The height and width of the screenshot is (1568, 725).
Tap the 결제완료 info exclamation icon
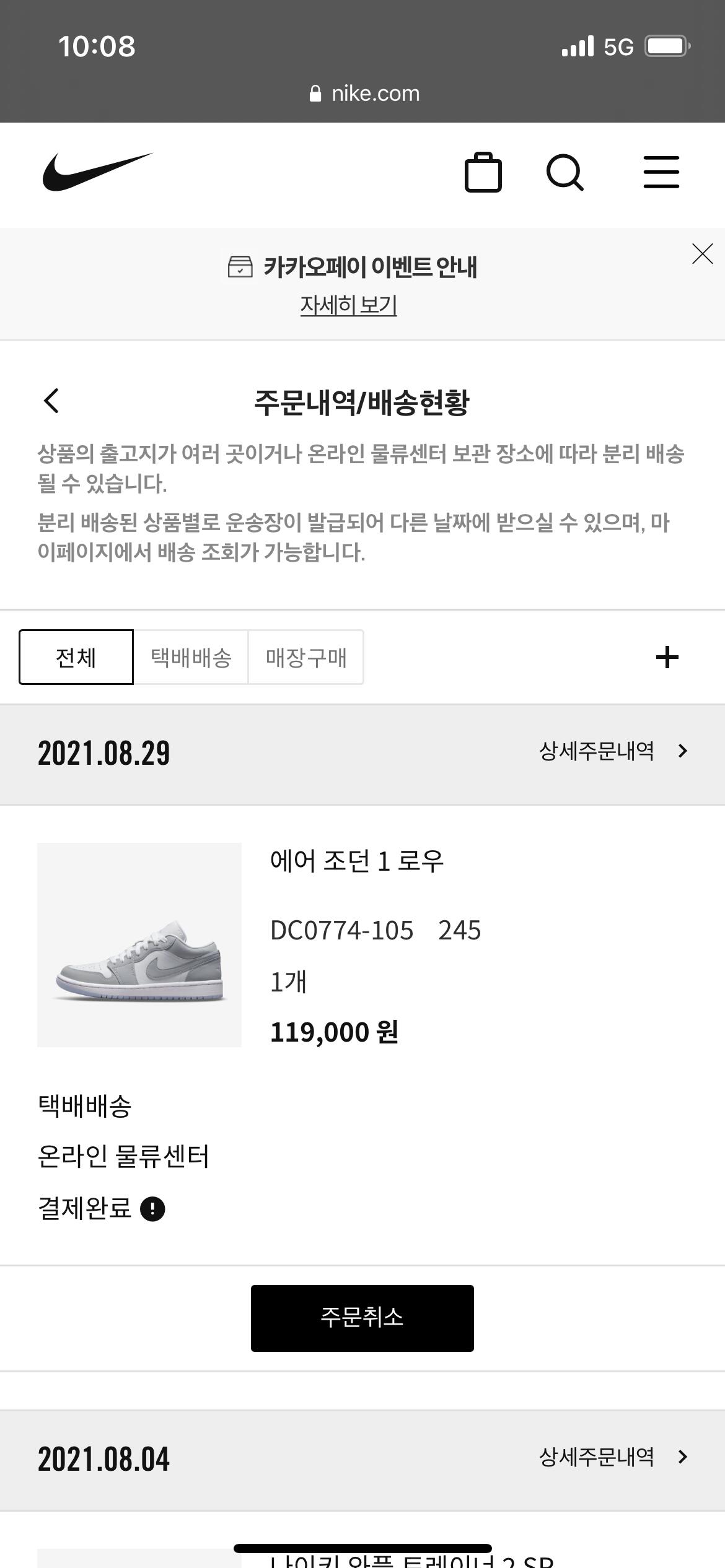click(x=152, y=1208)
